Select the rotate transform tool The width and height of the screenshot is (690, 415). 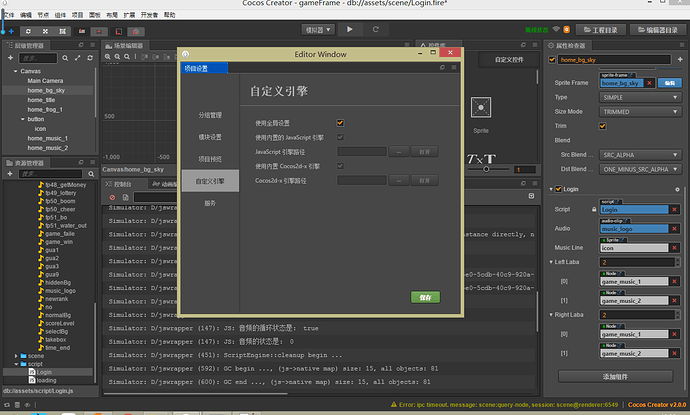[x=28, y=31]
